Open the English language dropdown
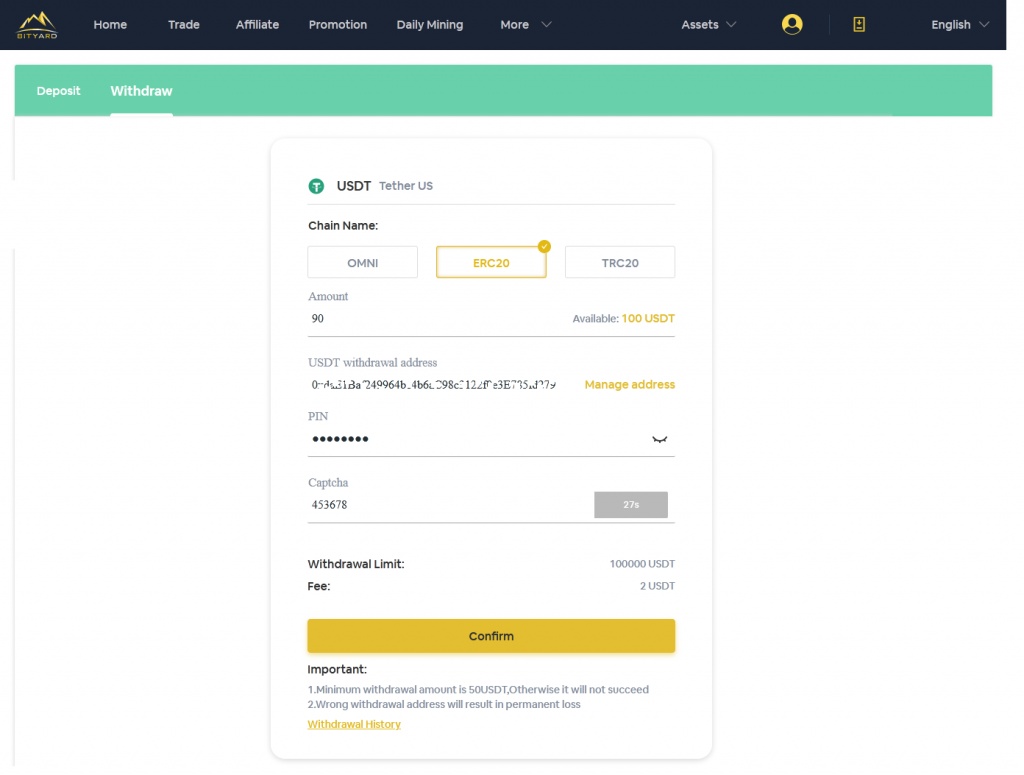Viewport: 1024px width, 775px height. tap(959, 25)
